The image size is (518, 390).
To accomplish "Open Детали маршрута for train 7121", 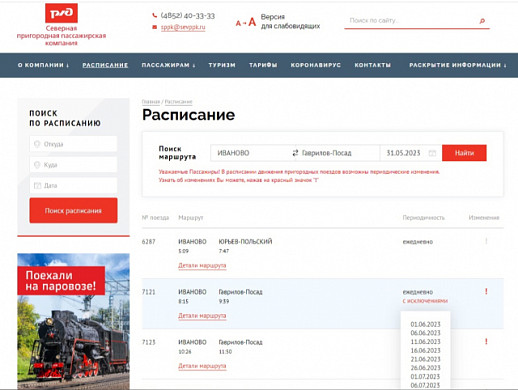I will pyautogui.click(x=202, y=315).
